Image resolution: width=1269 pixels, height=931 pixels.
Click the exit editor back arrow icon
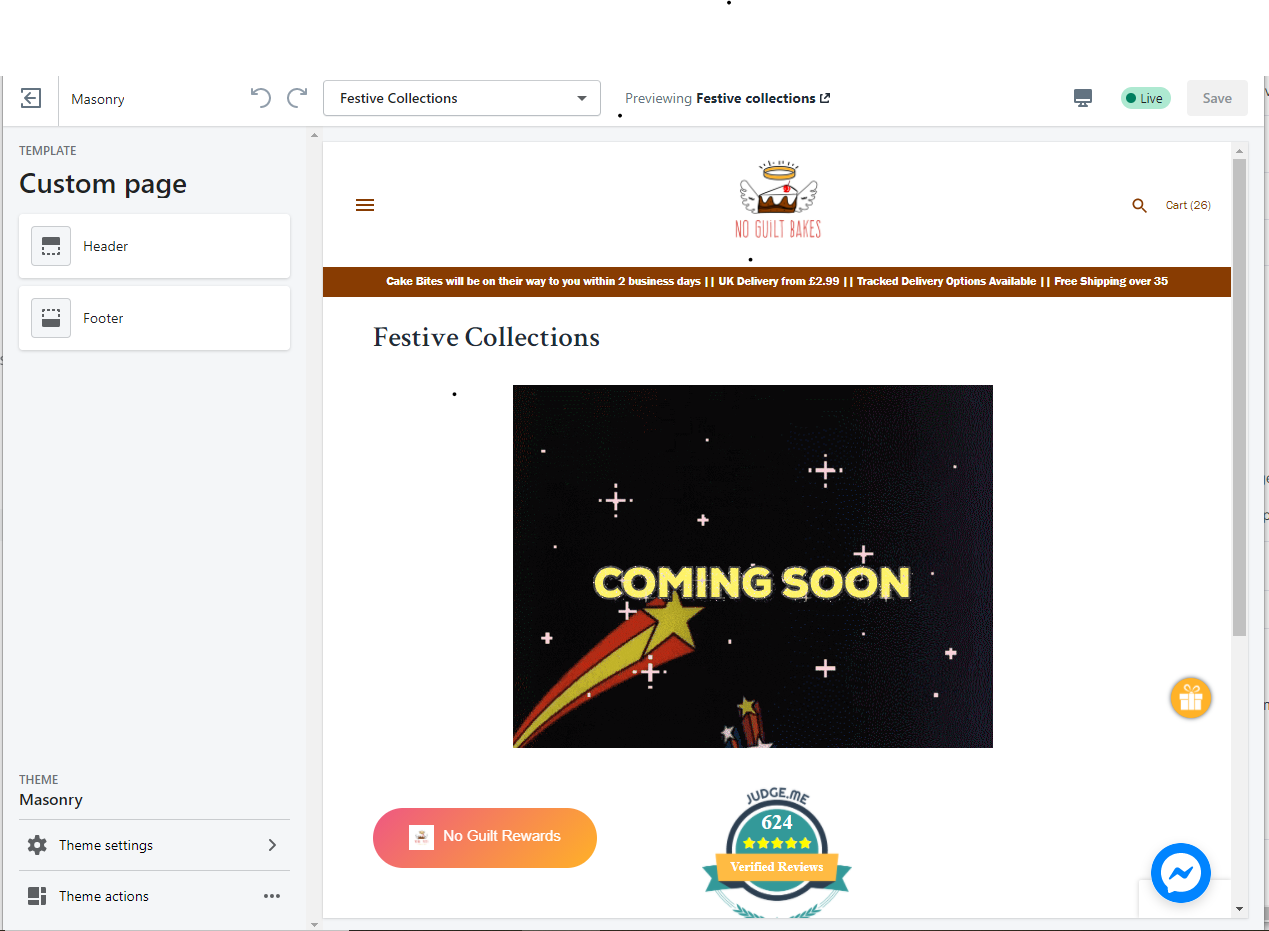31,98
